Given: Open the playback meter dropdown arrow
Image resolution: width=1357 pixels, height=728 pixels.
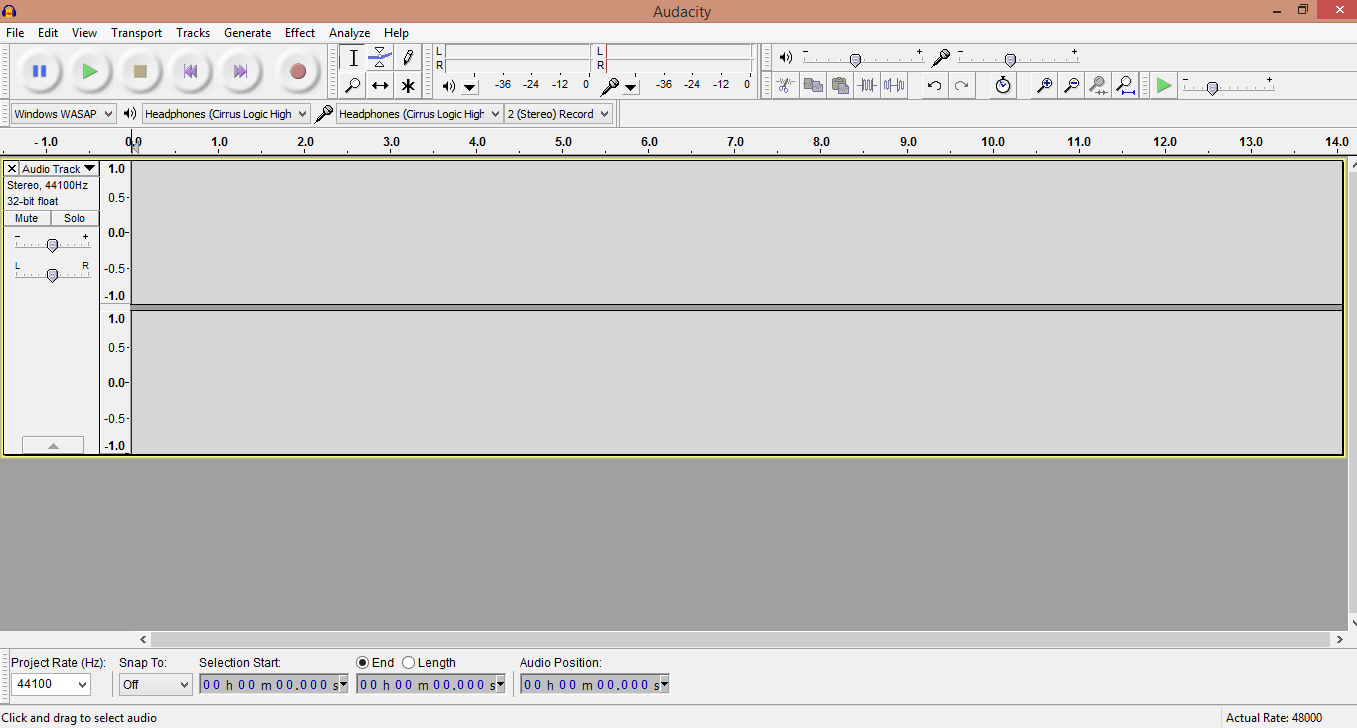Looking at the screenshot, I should point(470,87).
